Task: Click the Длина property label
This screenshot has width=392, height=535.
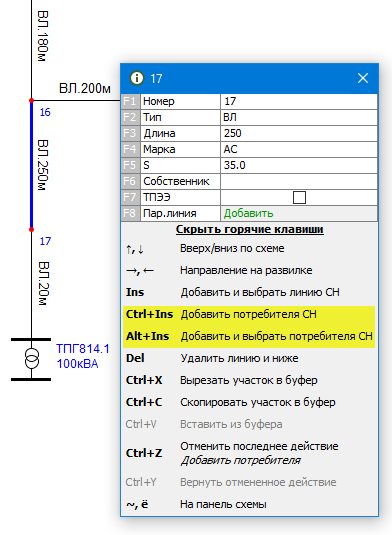Action: [159, 133]
